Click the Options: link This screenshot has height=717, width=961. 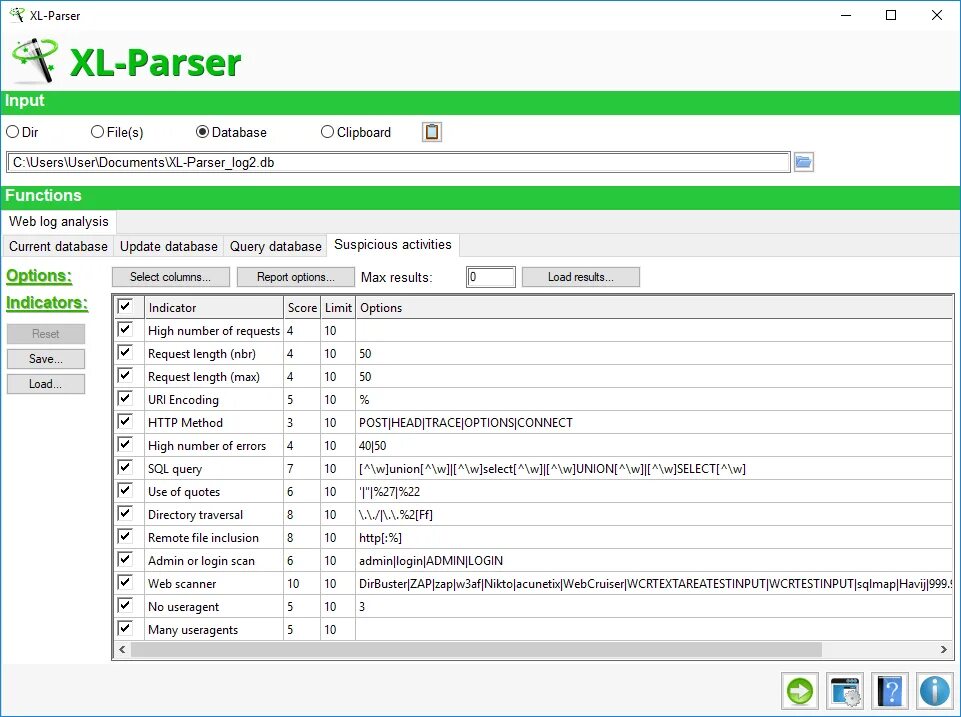point(39,276)
